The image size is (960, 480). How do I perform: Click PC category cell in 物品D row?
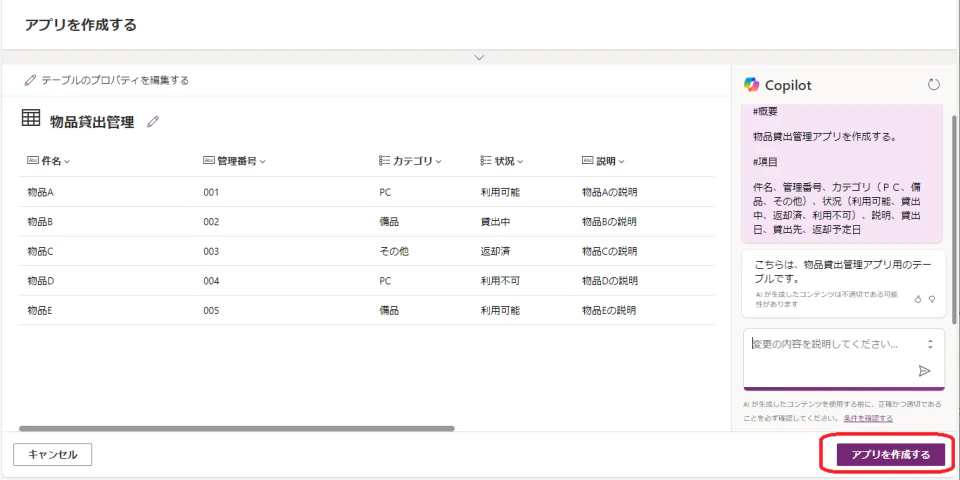click(x=385, y=280)
